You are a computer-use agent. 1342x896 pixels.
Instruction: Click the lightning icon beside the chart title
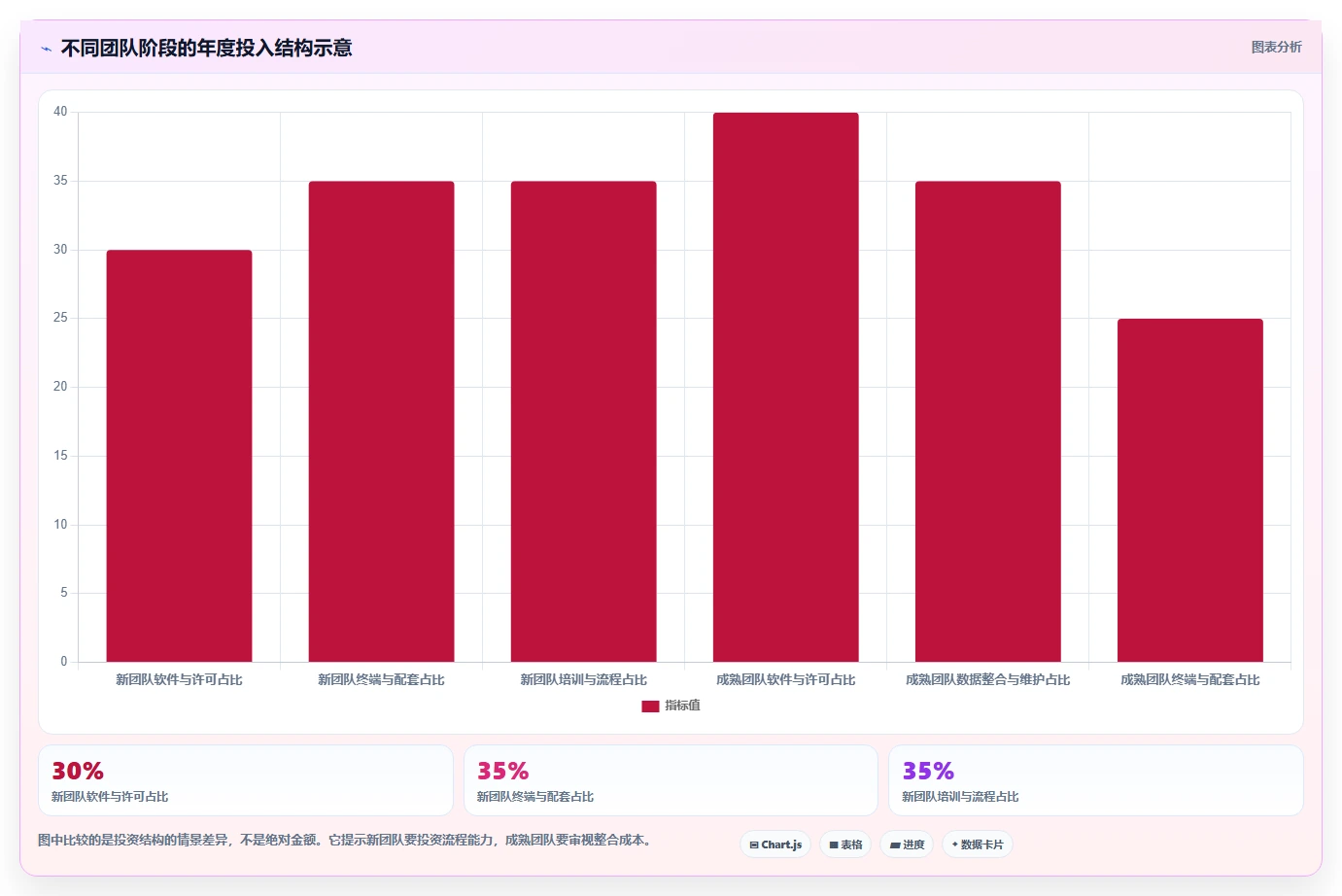46,49
